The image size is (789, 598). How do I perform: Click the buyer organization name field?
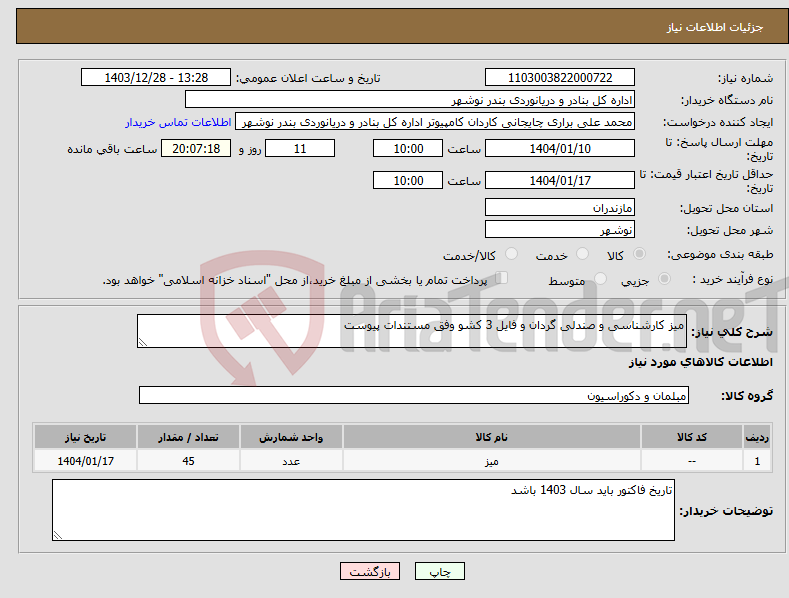tap(410, 99)
